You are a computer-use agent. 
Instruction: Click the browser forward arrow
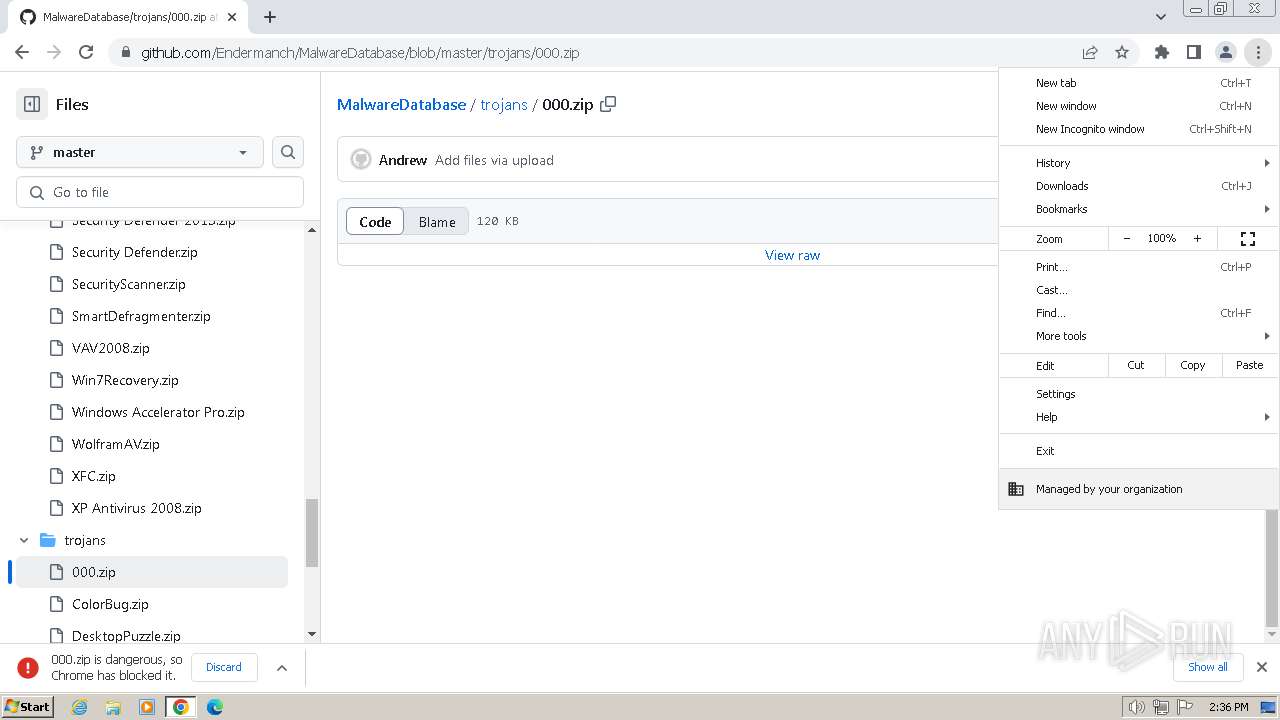54,52
